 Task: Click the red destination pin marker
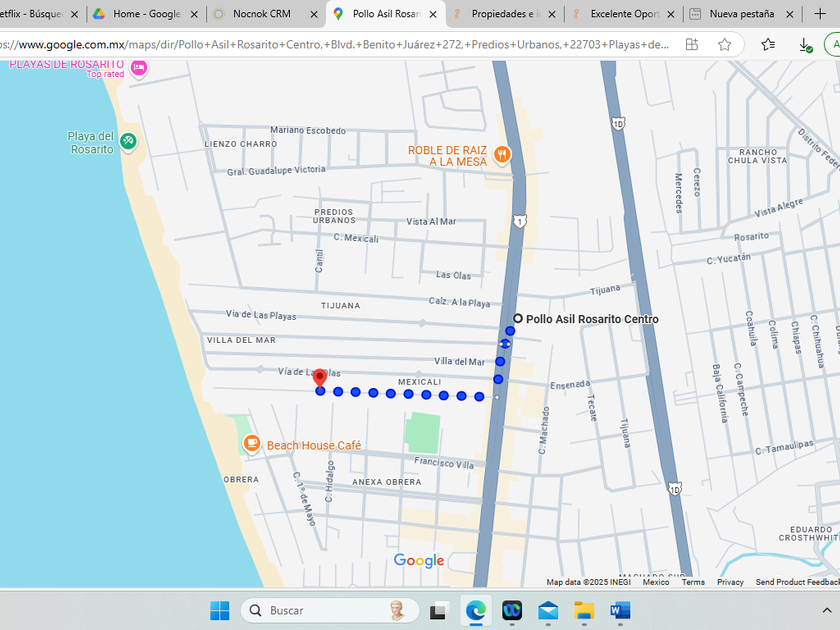click(x=320, y=378)
